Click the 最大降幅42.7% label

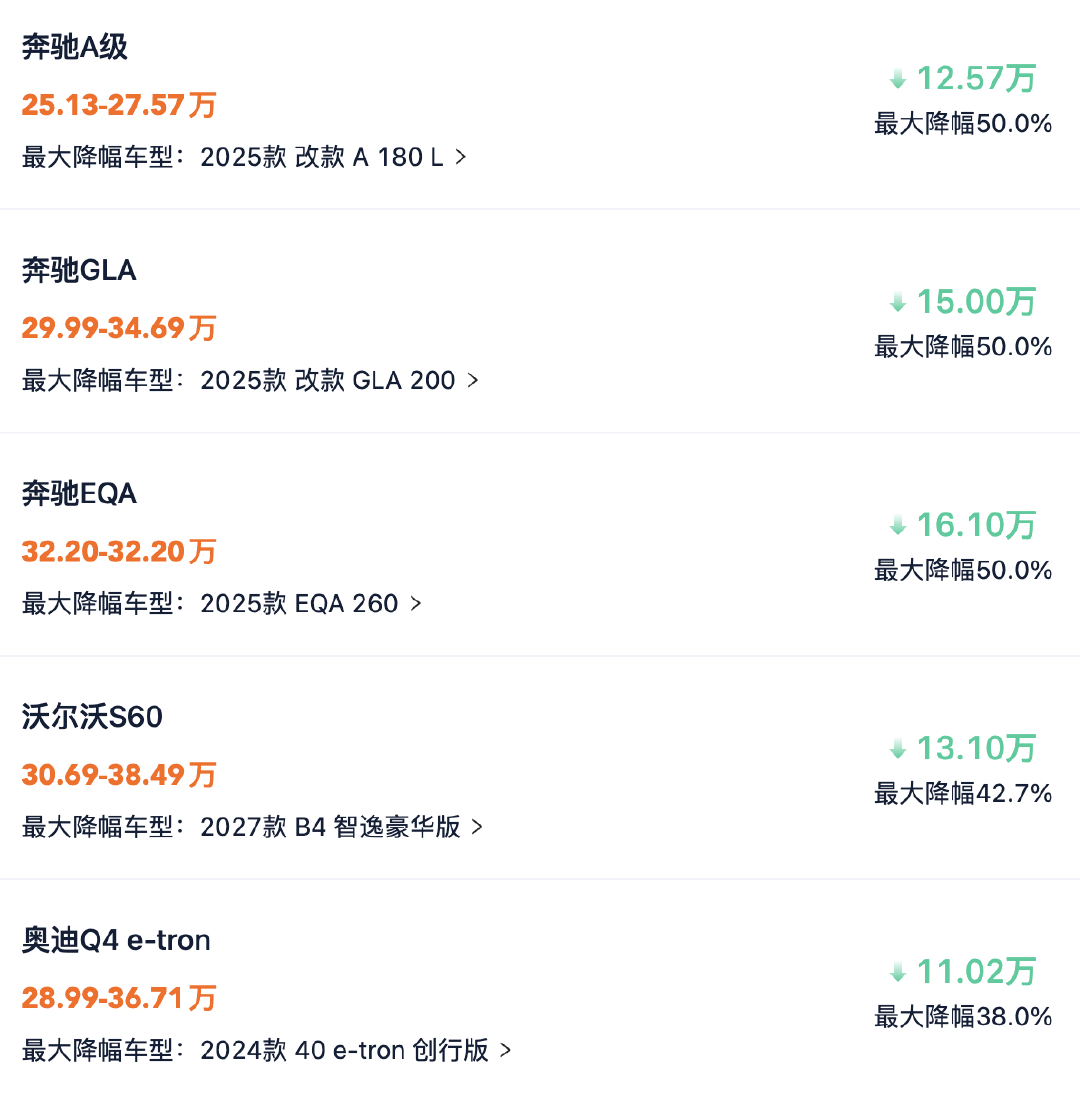pyautogui.click(x=963, y=793)
